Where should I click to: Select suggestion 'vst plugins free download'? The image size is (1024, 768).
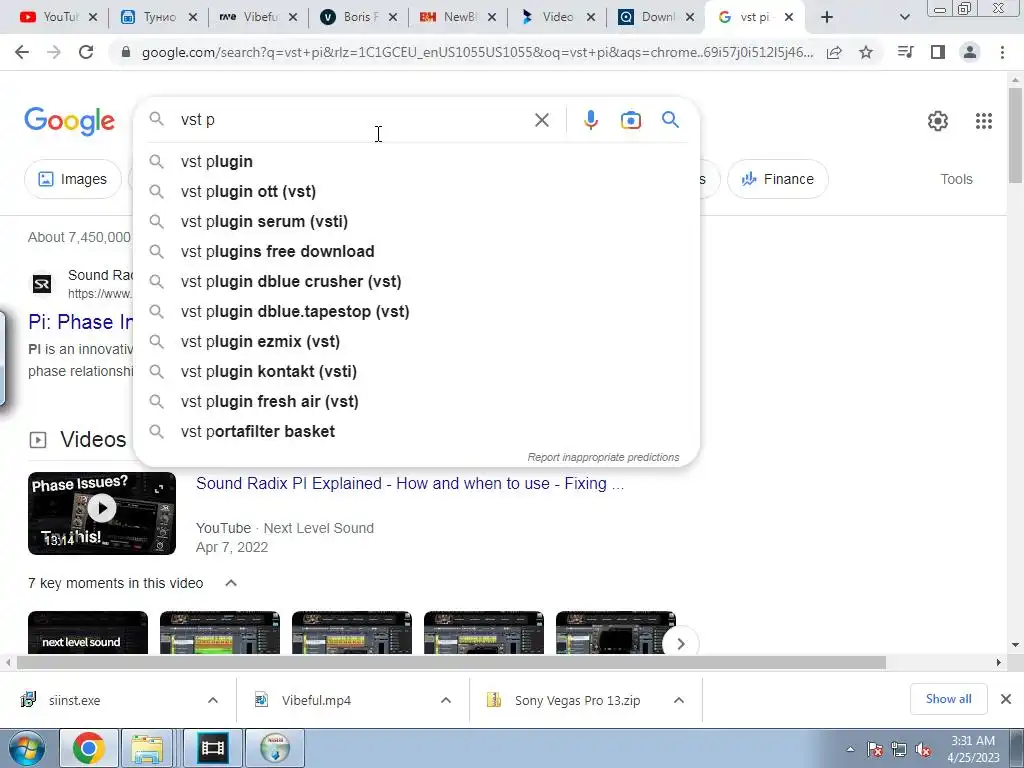pyautogui.click(x=416, y=251)
